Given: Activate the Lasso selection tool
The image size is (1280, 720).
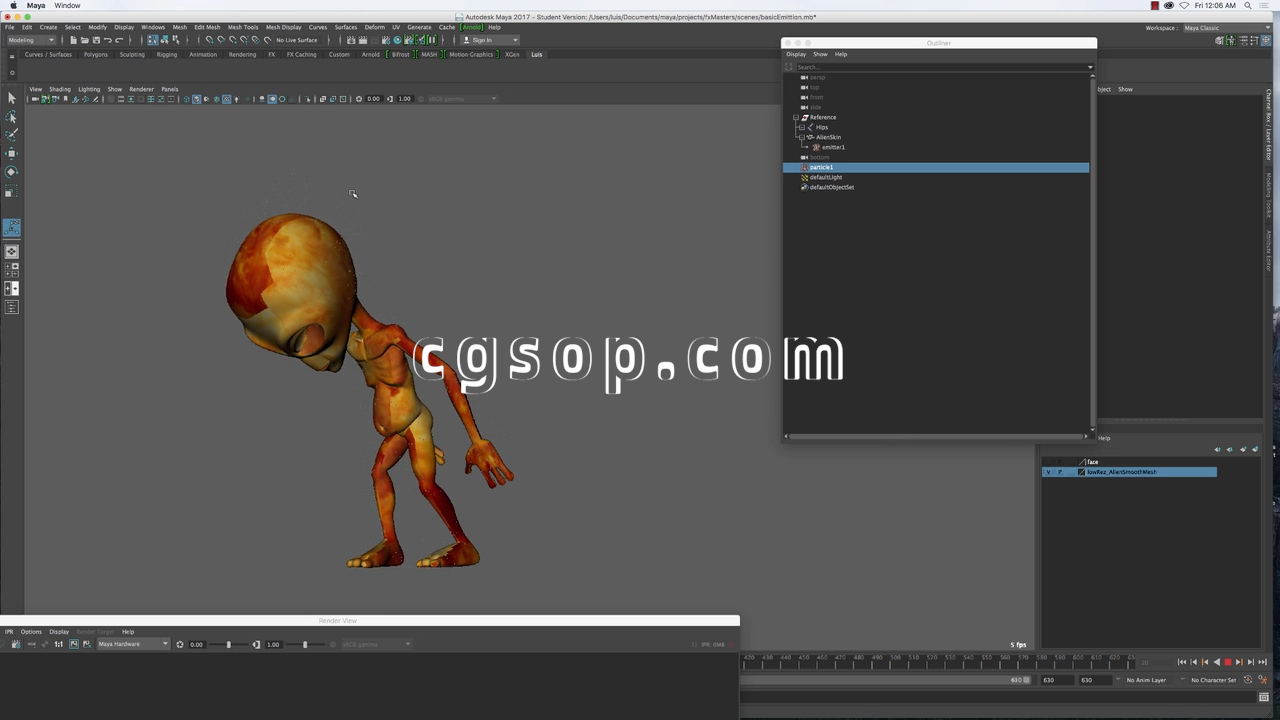Looking at the screenshot, I should click(12, 117).
